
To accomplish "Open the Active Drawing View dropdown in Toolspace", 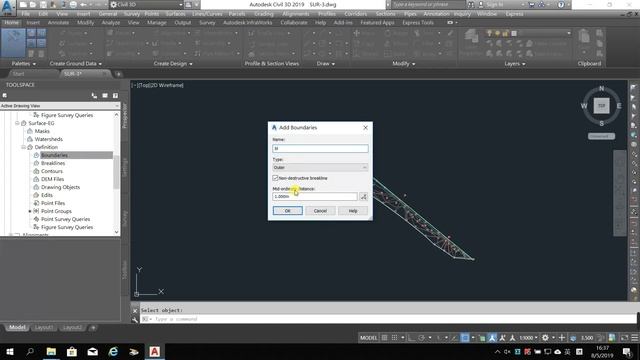I will click(60, 106).
